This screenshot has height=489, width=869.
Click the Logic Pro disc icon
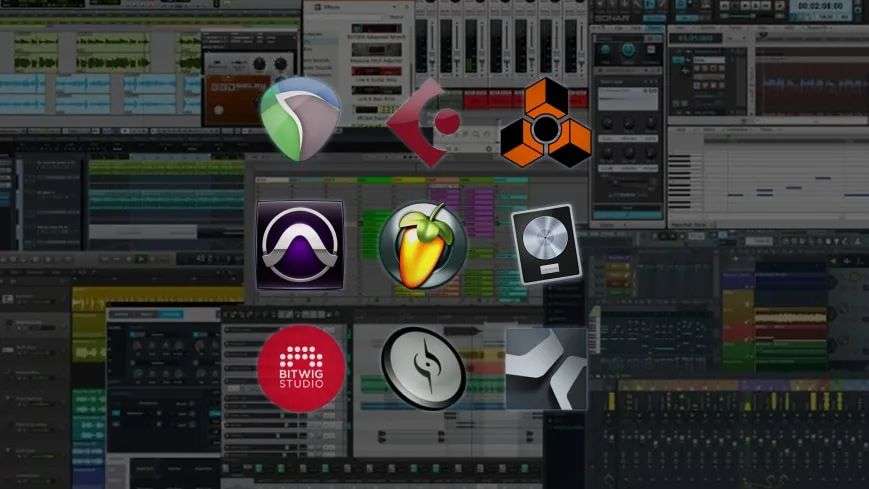[546, 244]
